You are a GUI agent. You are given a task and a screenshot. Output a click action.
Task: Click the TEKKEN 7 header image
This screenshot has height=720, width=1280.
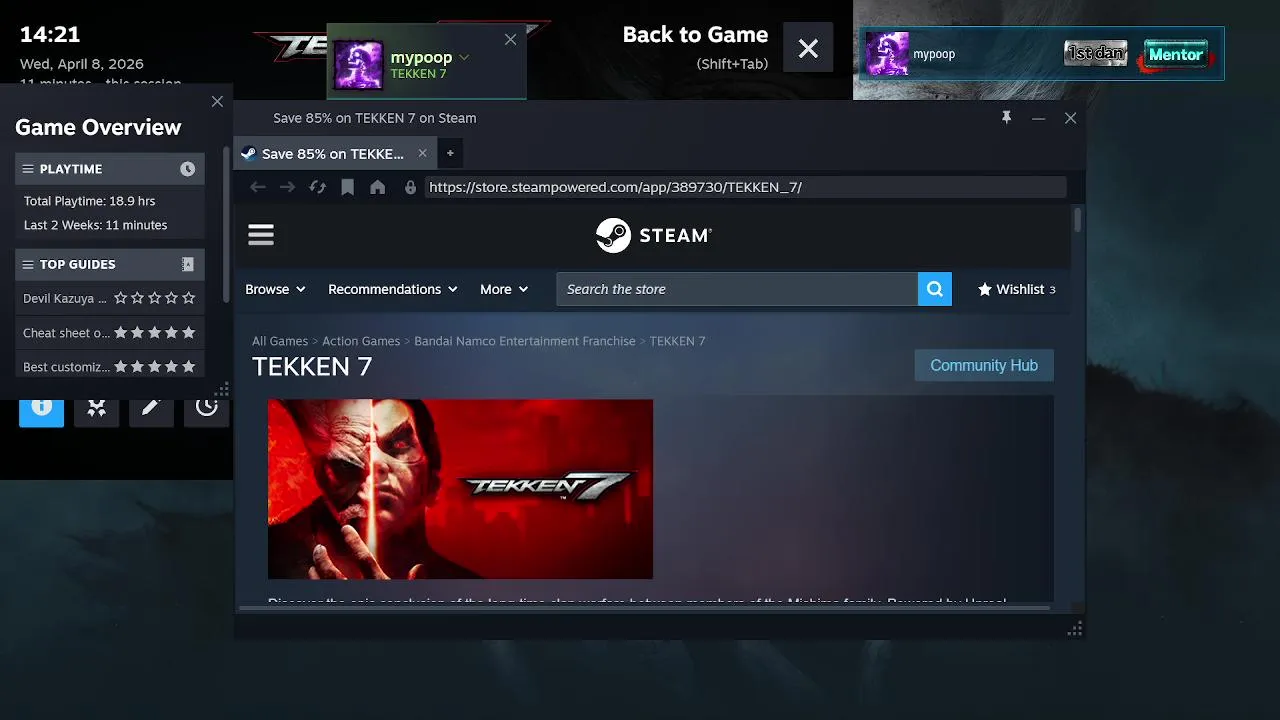point(460,489)
